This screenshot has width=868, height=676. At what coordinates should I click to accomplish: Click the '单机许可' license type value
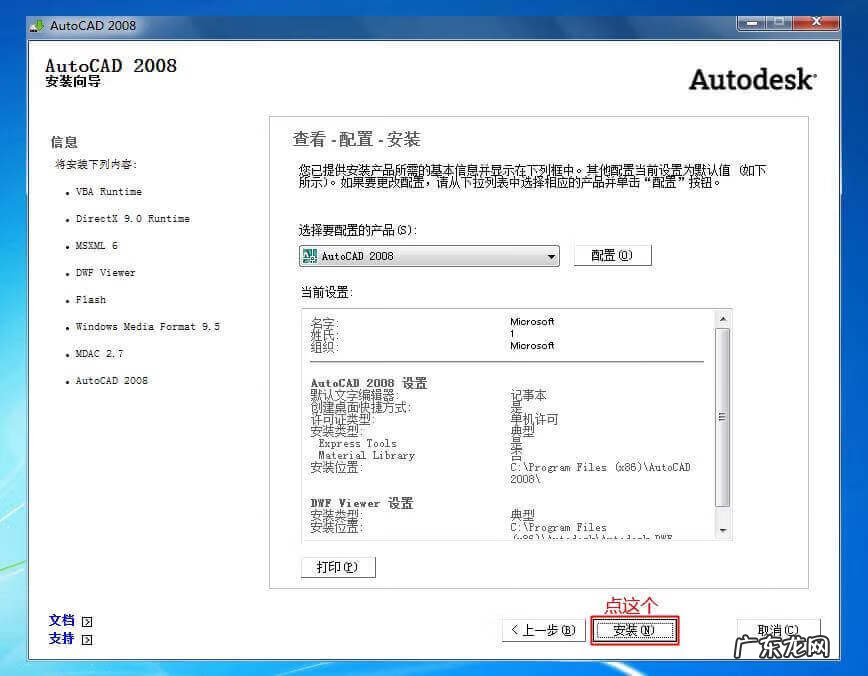(534, 419)
